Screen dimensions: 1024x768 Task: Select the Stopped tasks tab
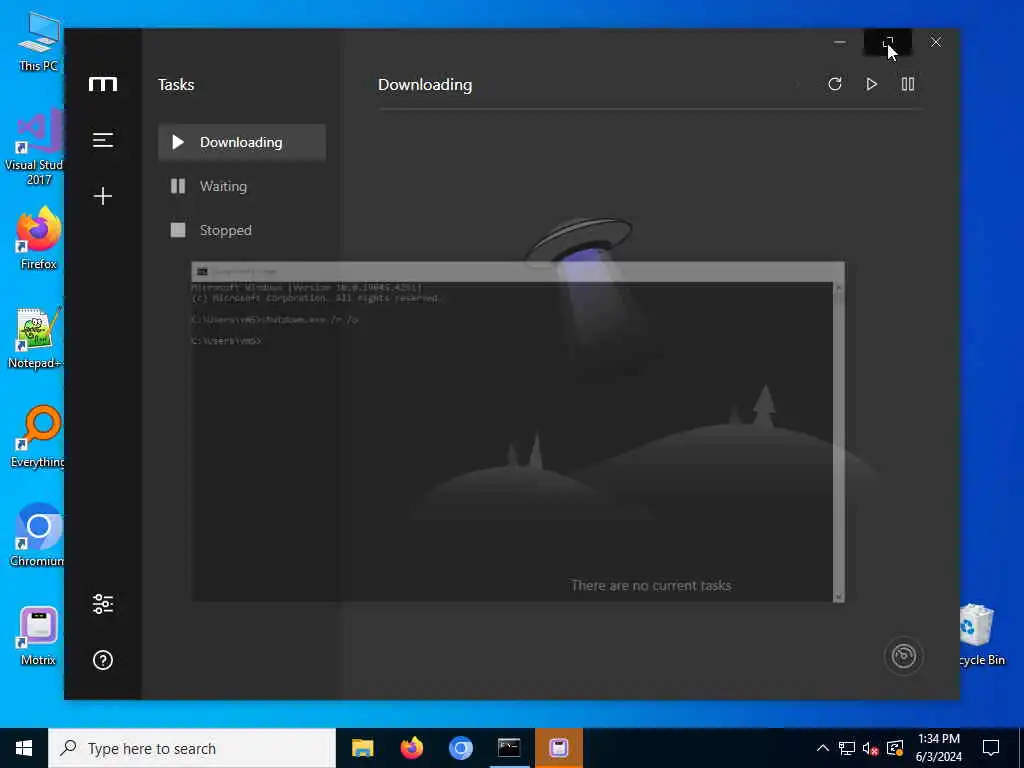click(x=242, y=230)
